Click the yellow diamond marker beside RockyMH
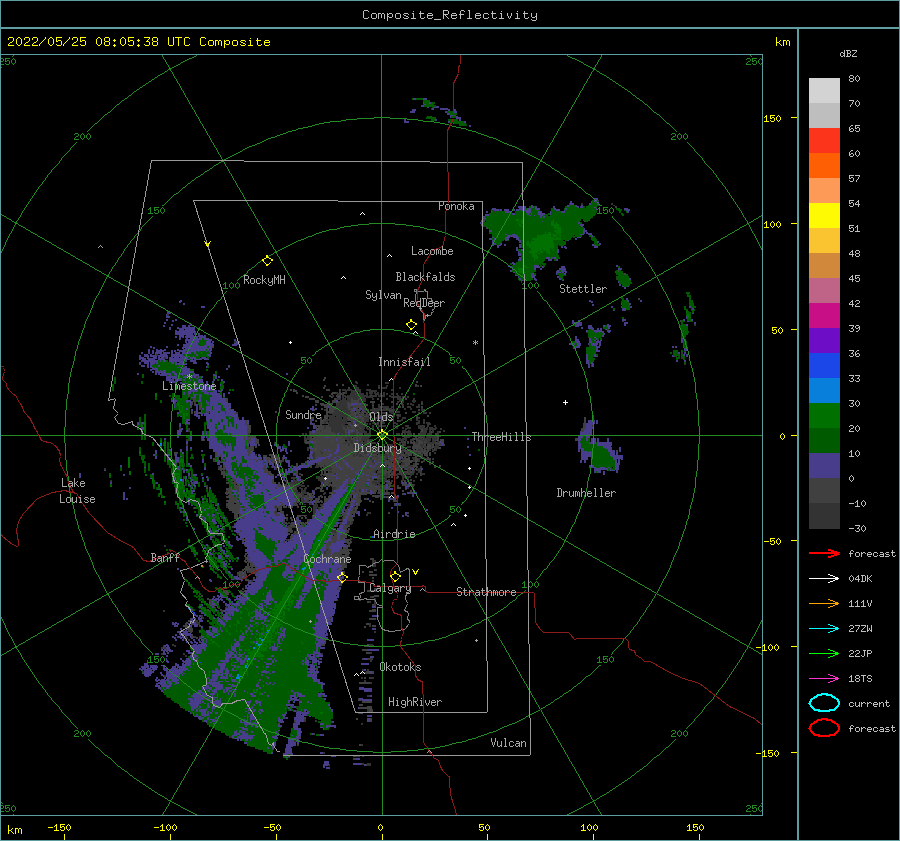Screen dimensions: 900x841 tap(267, 261)
